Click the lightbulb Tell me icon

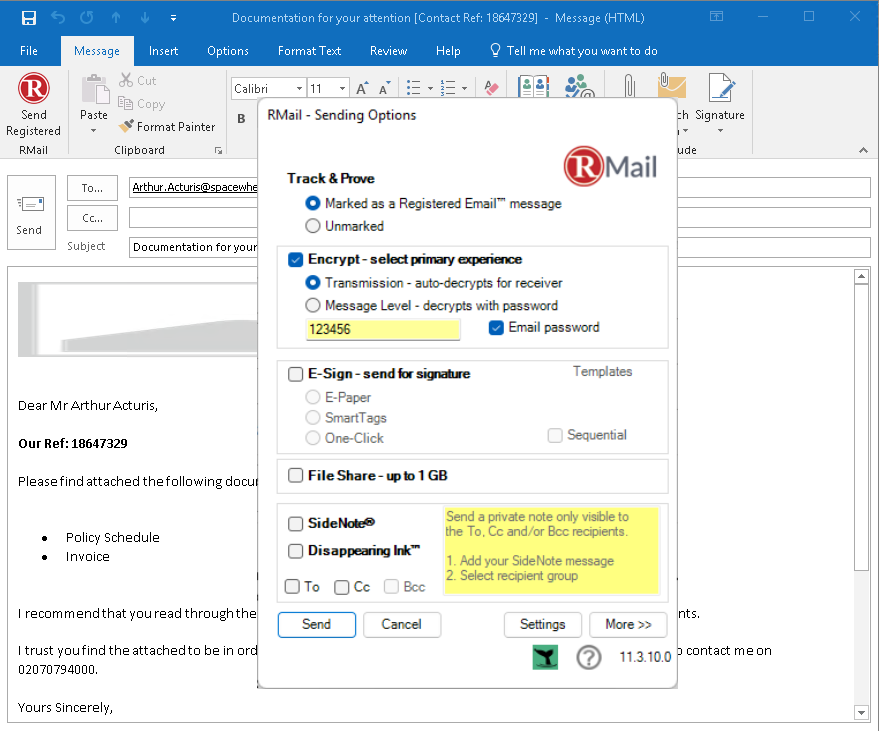[x=495, y=50]
